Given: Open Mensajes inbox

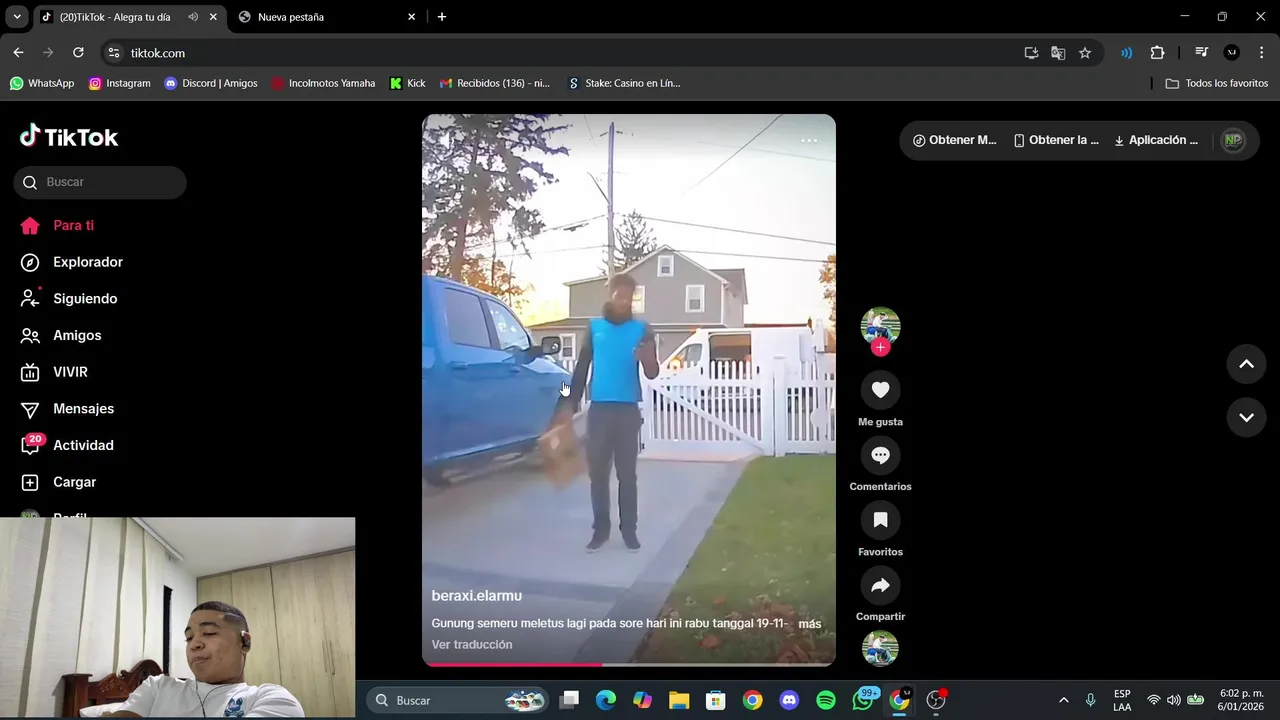Looking at the screenshot, I should tap(68, 409).
